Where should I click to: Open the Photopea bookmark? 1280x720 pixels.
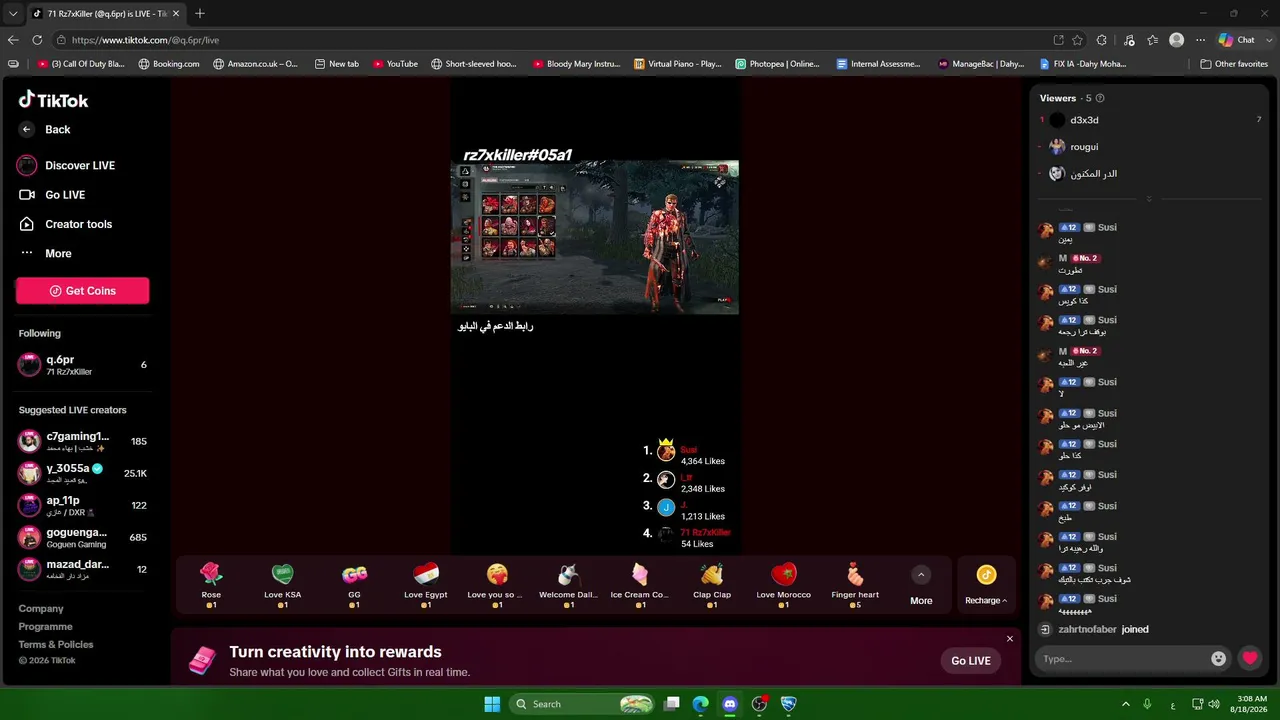point(777,64)
